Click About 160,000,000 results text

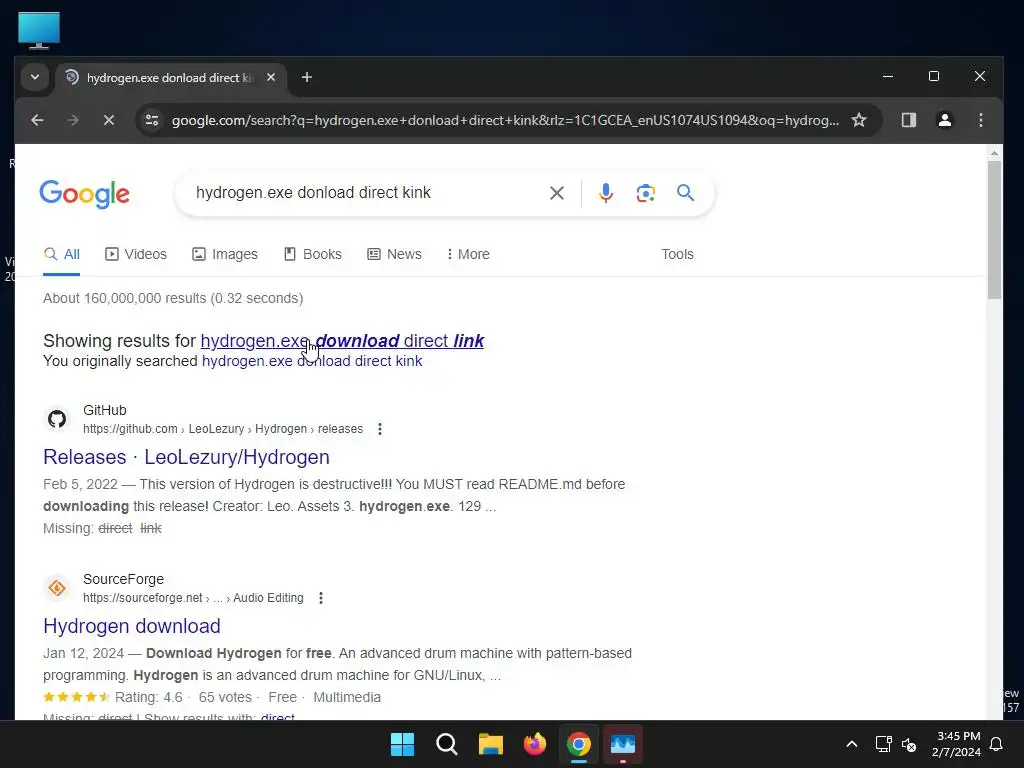click(173, 298)
